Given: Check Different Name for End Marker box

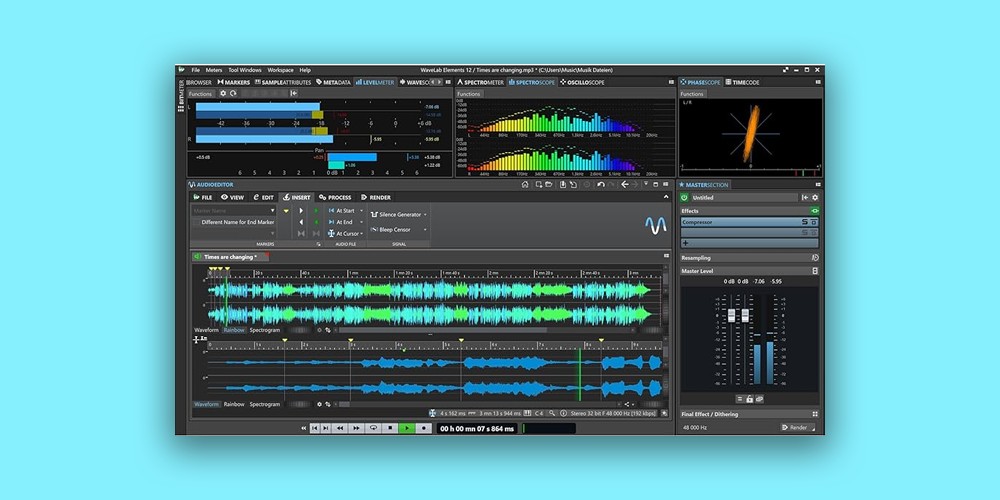Looking at the screenshot, I should coord(197,222).
